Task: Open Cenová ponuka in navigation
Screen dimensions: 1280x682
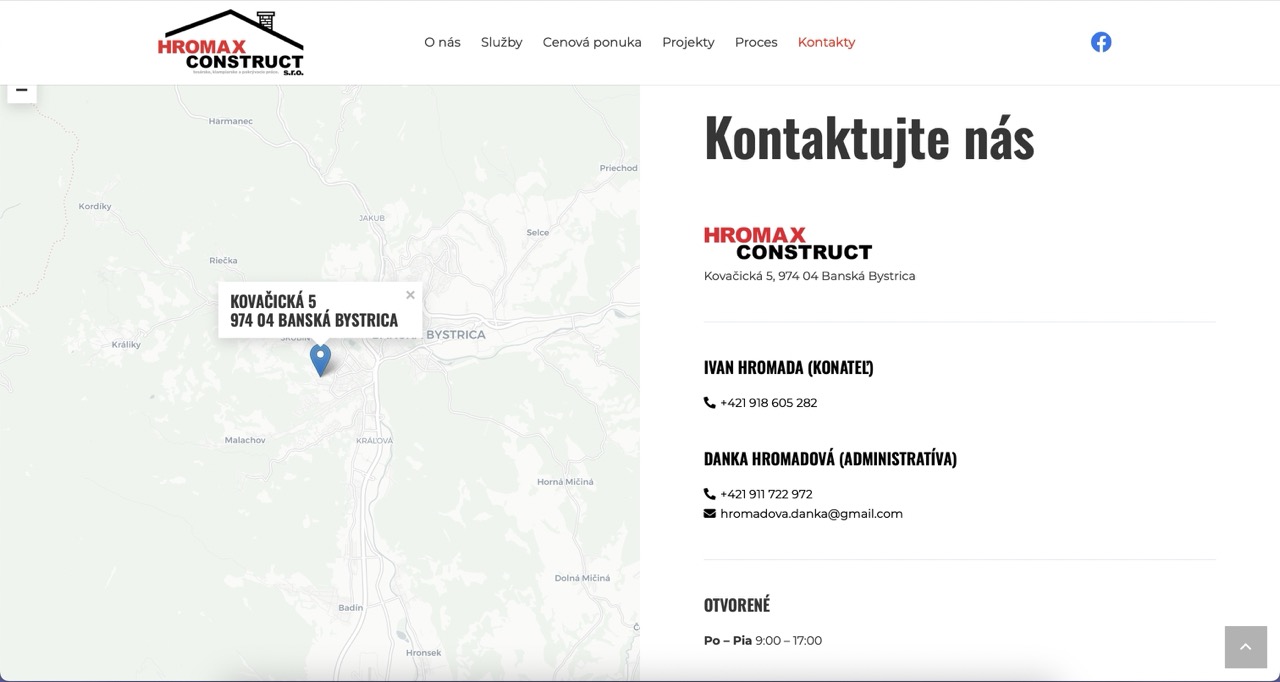Action: (592, 42)
